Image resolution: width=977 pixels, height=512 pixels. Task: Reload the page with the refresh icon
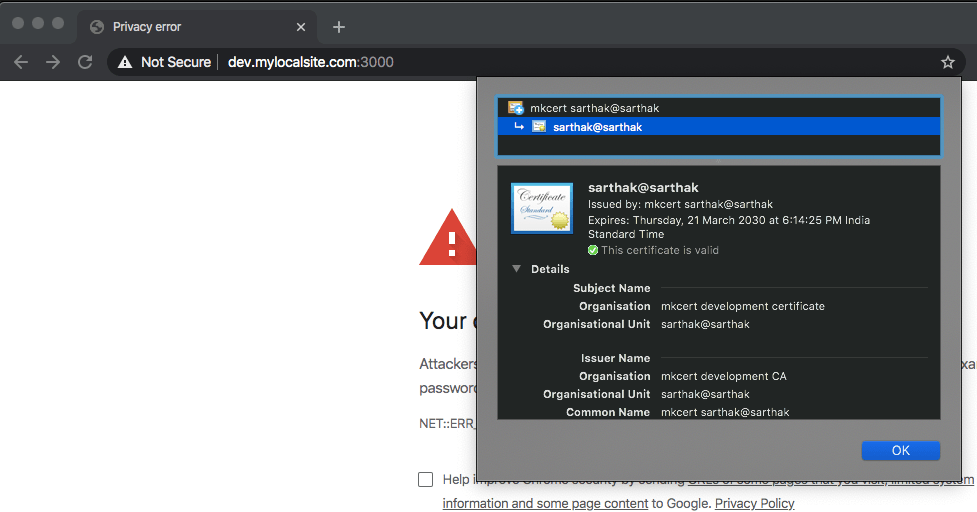pos(85,62)
